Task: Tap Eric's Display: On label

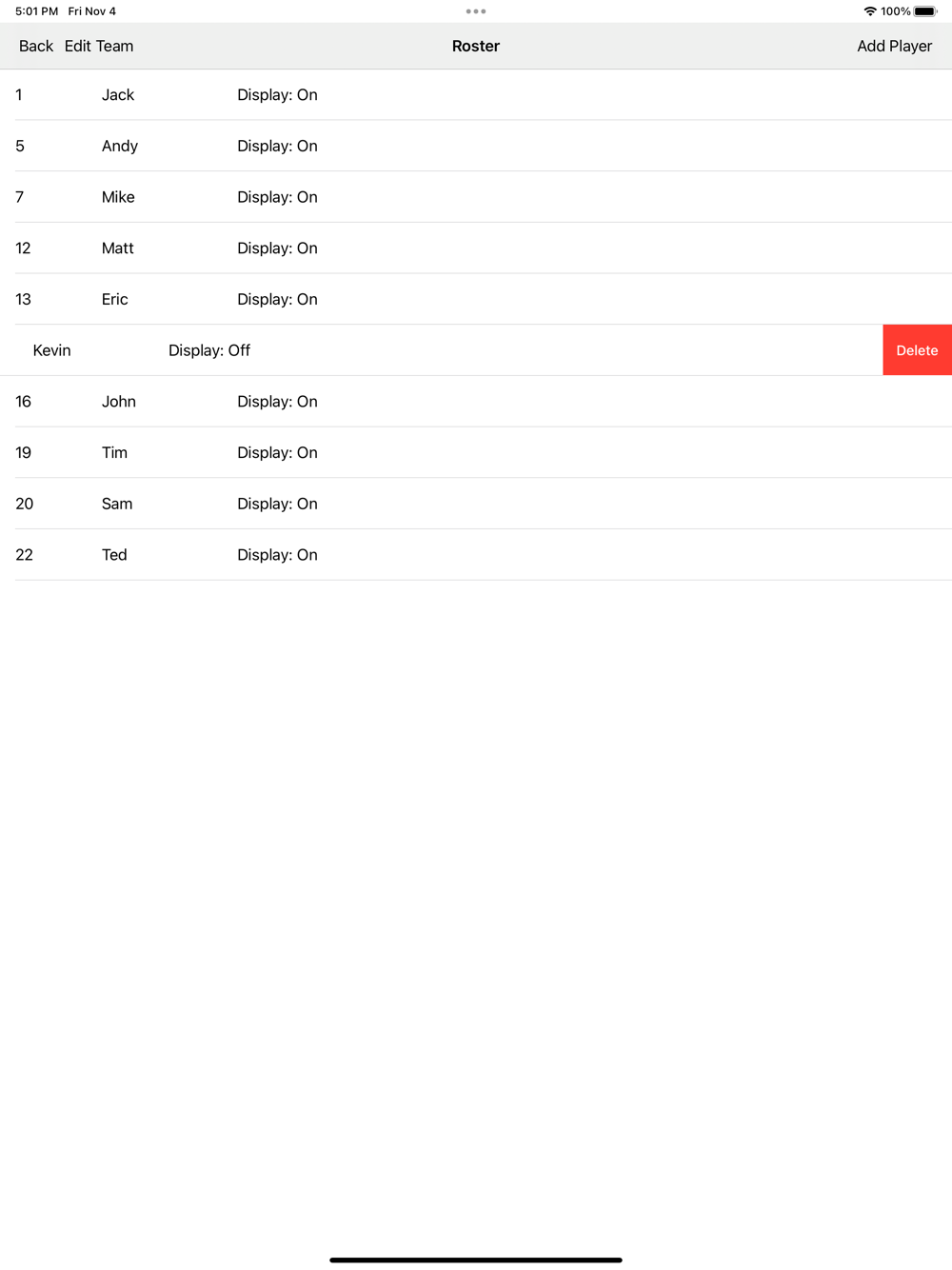Action: tap(277, 299)
